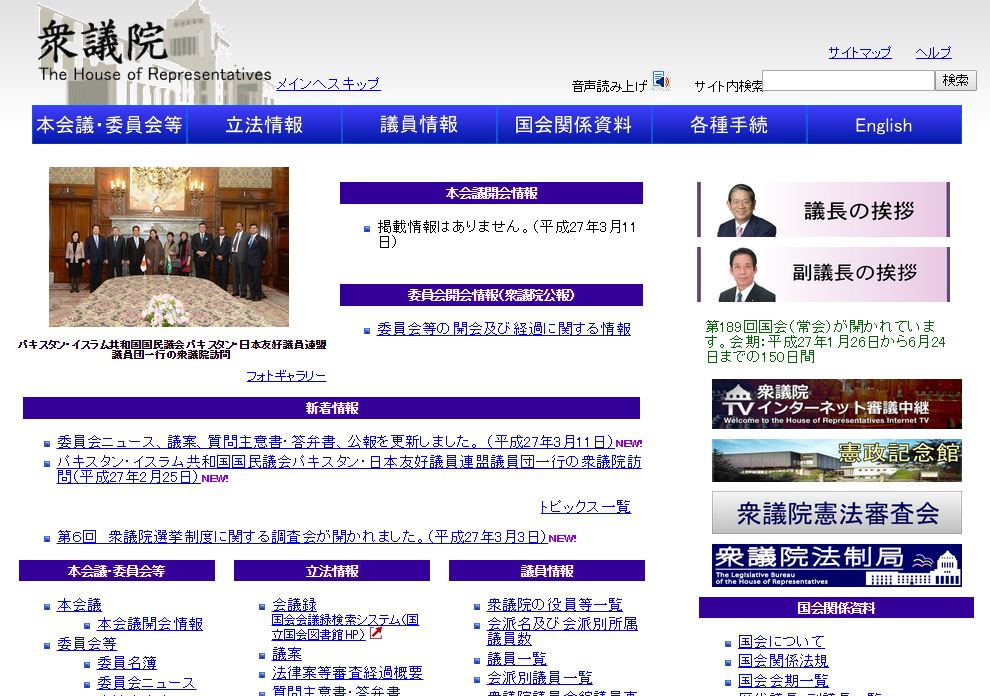Click the サイト内検索 text field

click(849, 80)
